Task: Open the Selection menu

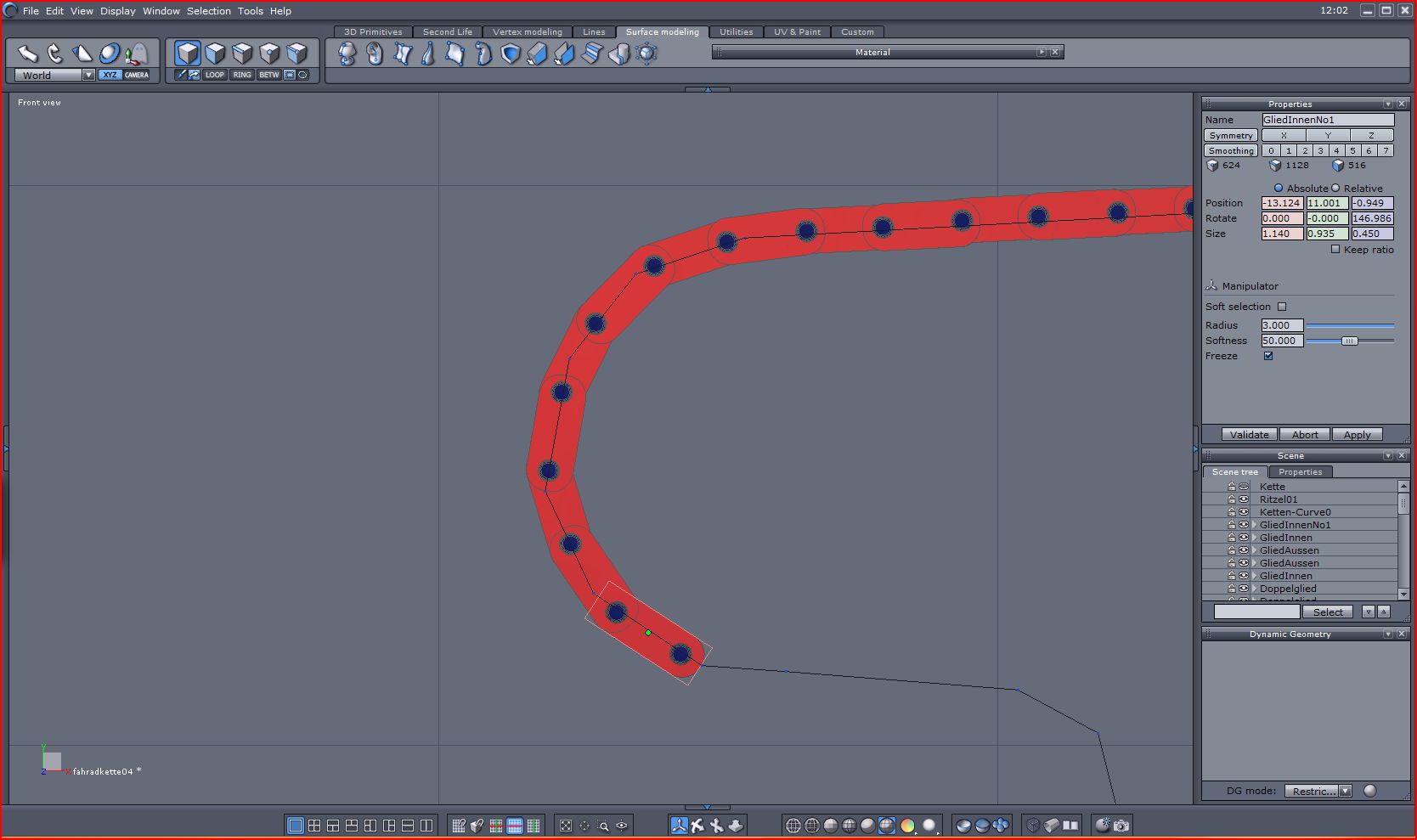Action: tap(209, 11)
